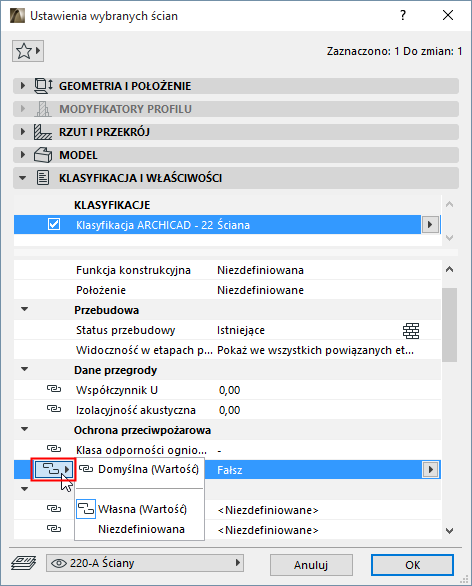
Task: Click the Model panel cube icon
Action: click(x=43, y=155)
